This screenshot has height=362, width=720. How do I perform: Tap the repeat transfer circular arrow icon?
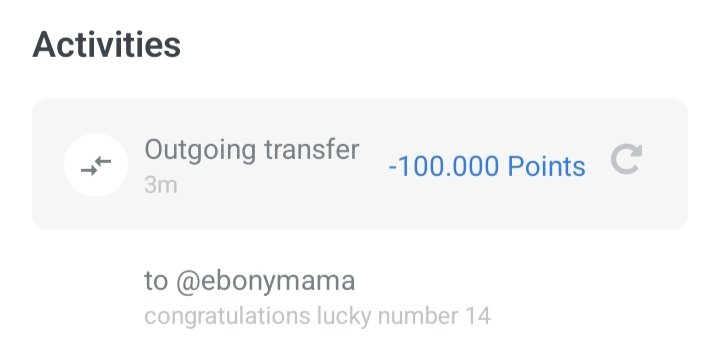(626, 159)
